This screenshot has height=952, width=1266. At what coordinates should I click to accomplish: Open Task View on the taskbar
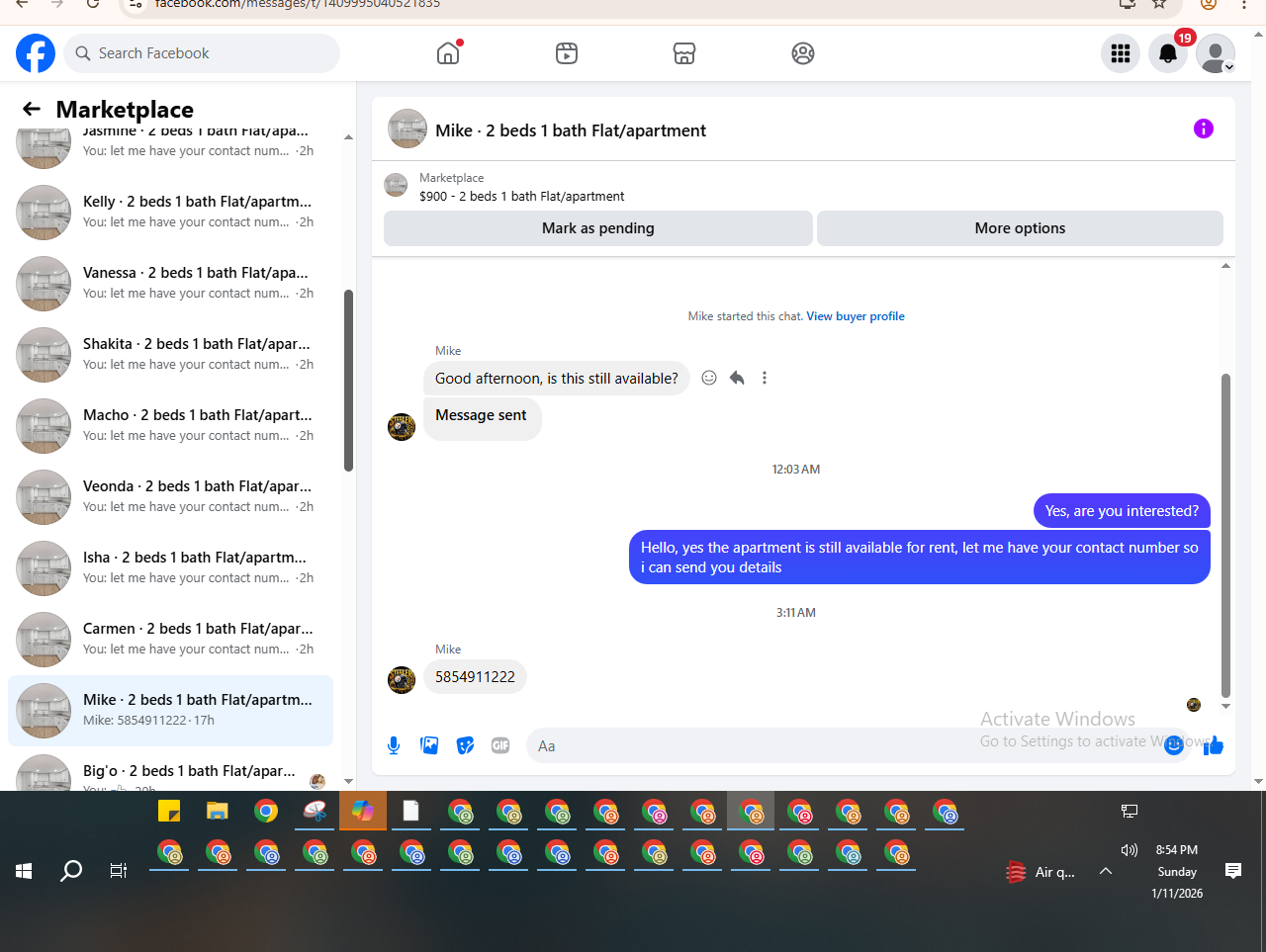pos(119,871)
